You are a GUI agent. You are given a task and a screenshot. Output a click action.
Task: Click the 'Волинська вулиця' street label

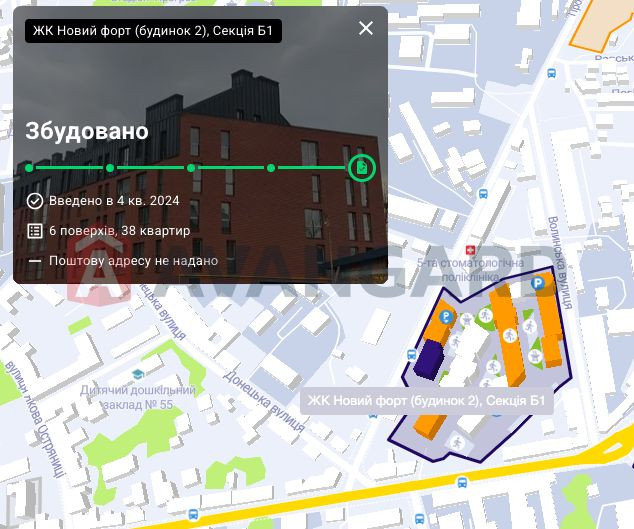560,262
